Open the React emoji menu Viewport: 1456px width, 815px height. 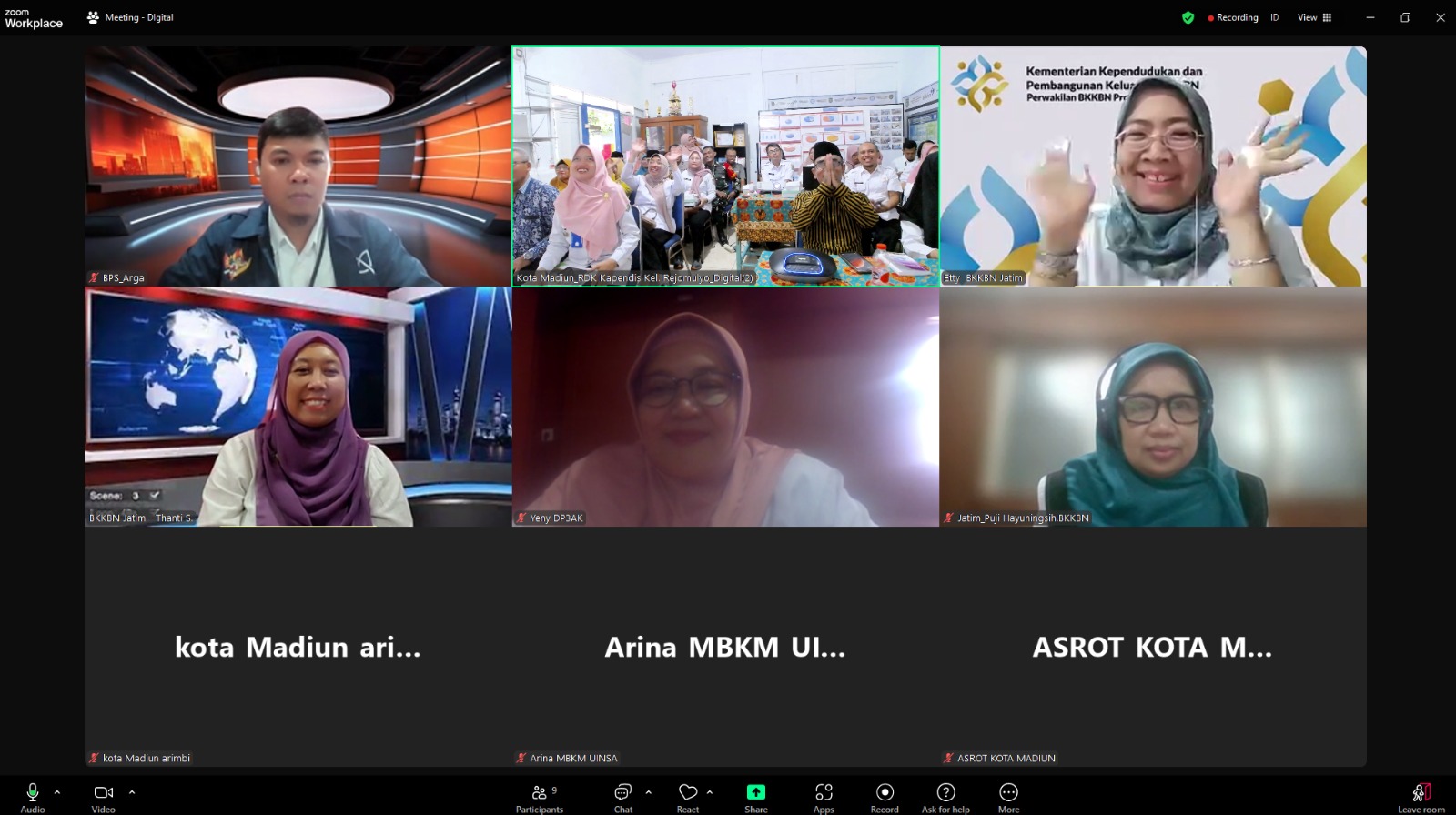[x=688, y=796]
